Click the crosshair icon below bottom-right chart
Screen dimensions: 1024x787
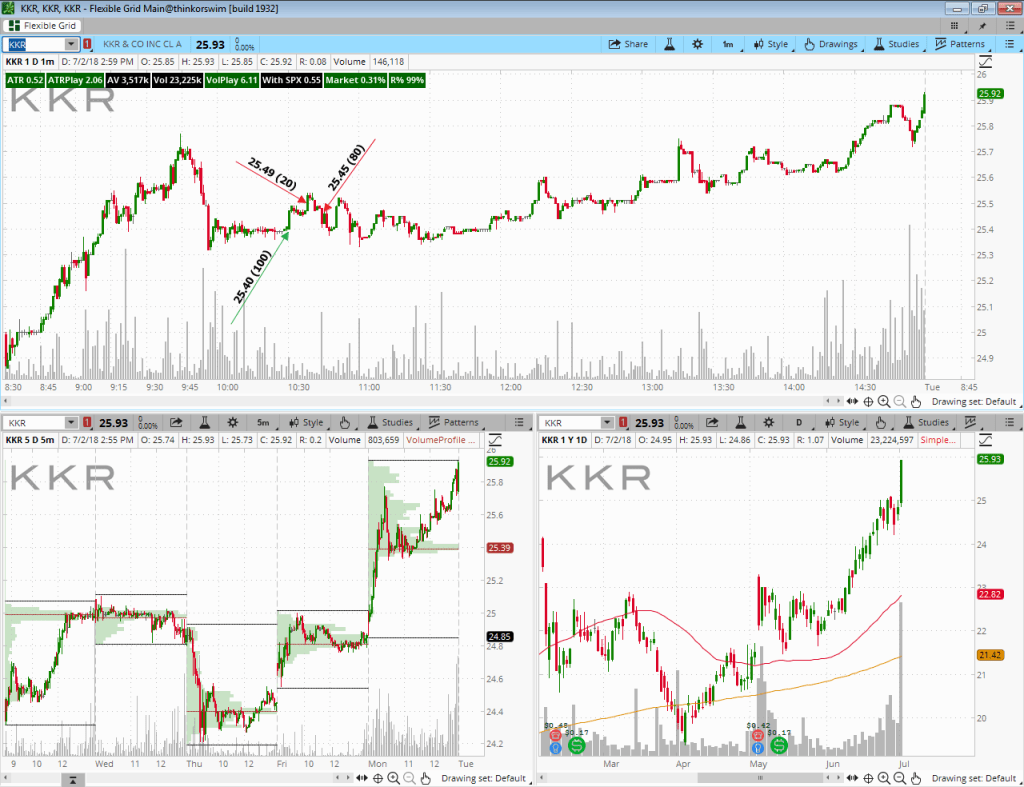(x=870, y=778)
